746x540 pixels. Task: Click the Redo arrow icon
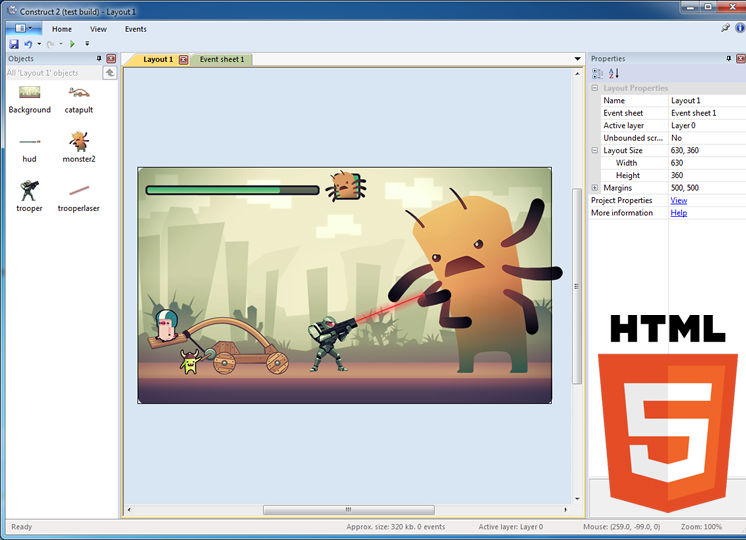pyautogui.click(x=50, y=44)
